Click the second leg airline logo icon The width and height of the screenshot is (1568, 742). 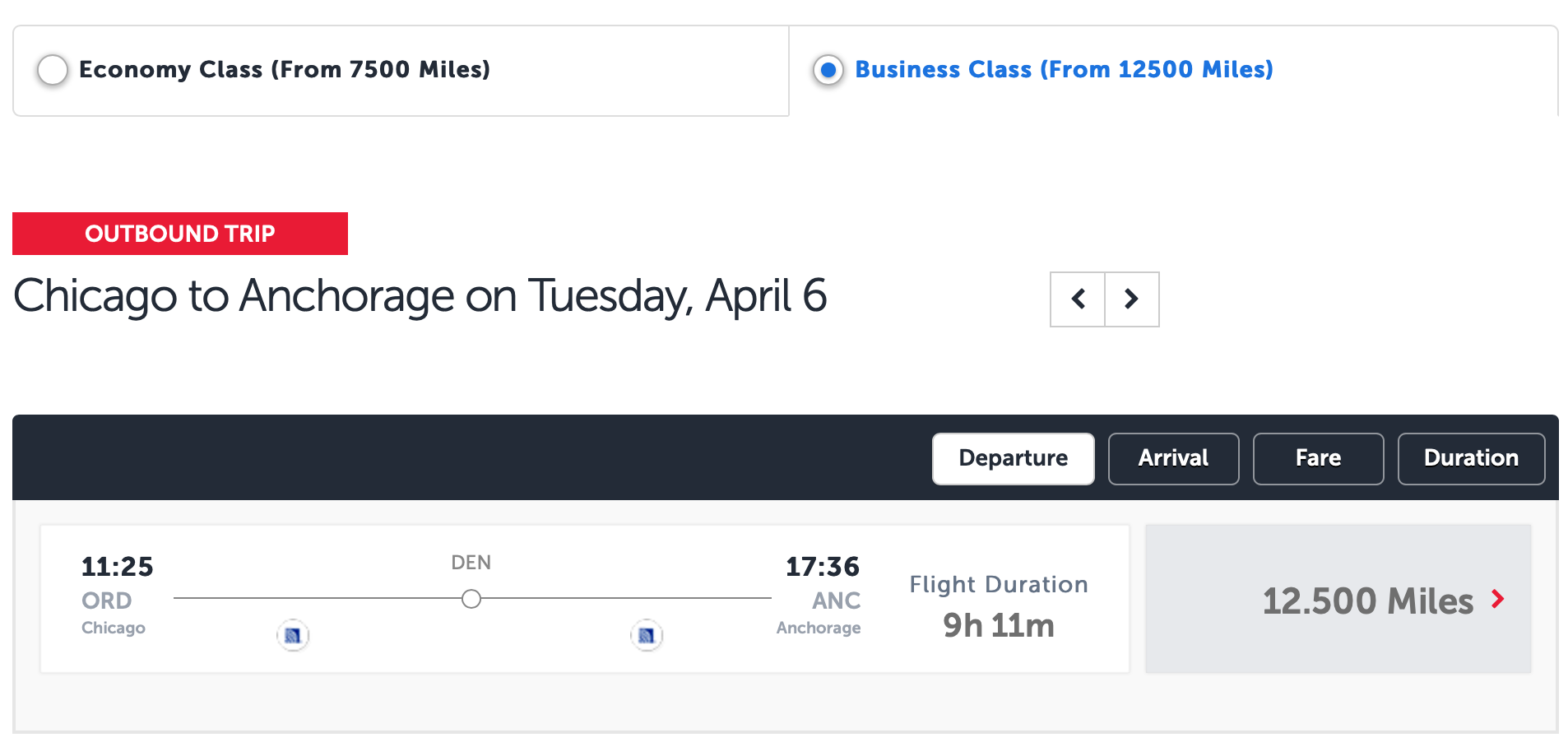coord(647,635)
